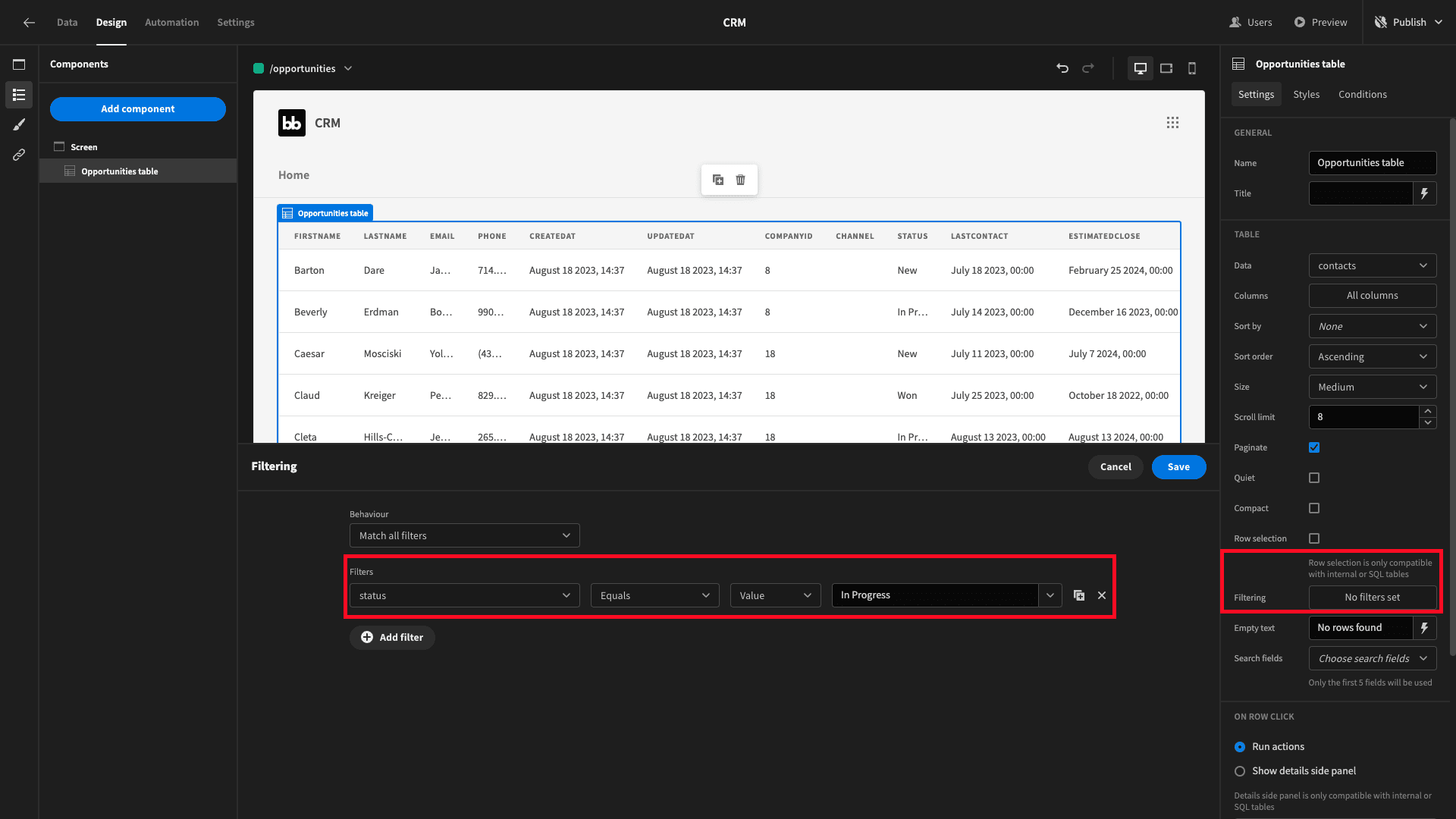Open the theme paintbrush panel

click(19, 124)
